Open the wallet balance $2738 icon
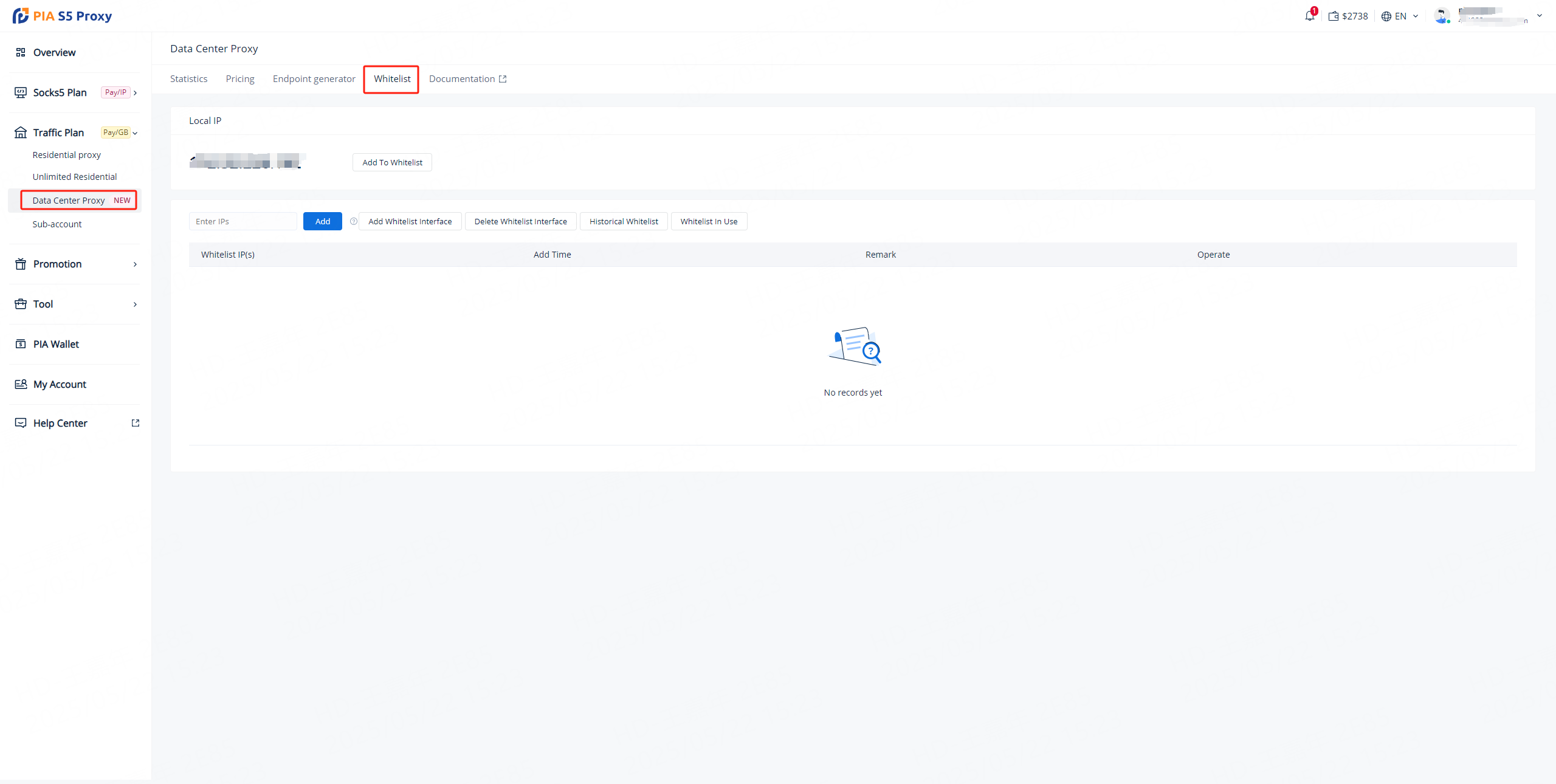 (1334, 16)
